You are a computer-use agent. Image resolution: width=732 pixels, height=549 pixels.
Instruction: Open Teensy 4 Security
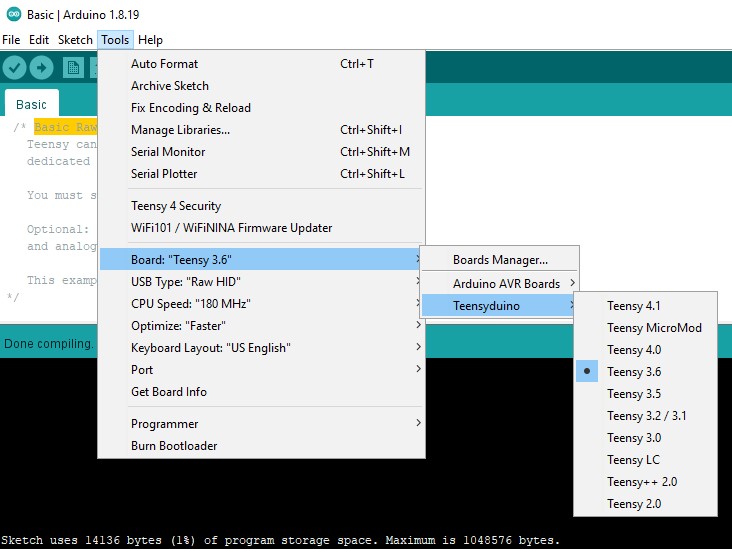tap(262, 206)
